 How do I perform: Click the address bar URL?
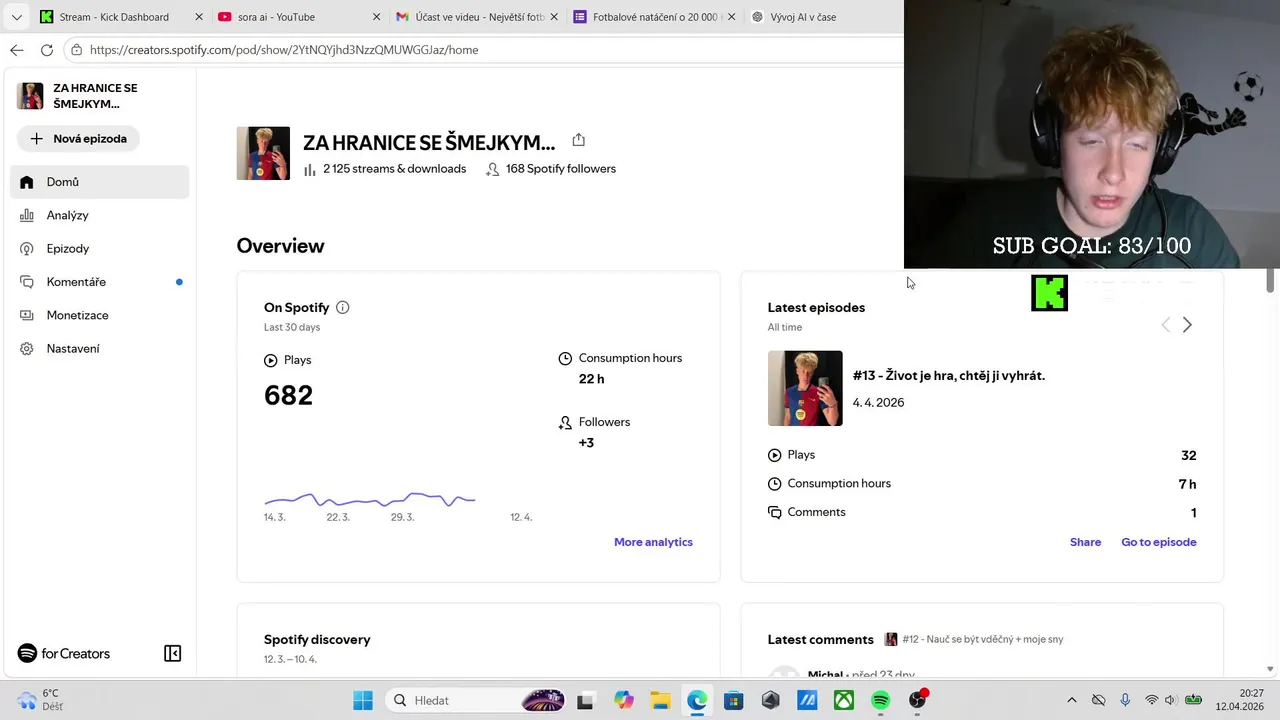(x=284, y=50)
